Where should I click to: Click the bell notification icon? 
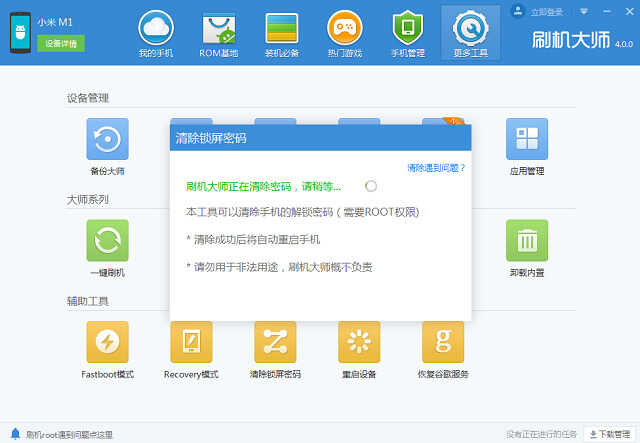point(15,434)
